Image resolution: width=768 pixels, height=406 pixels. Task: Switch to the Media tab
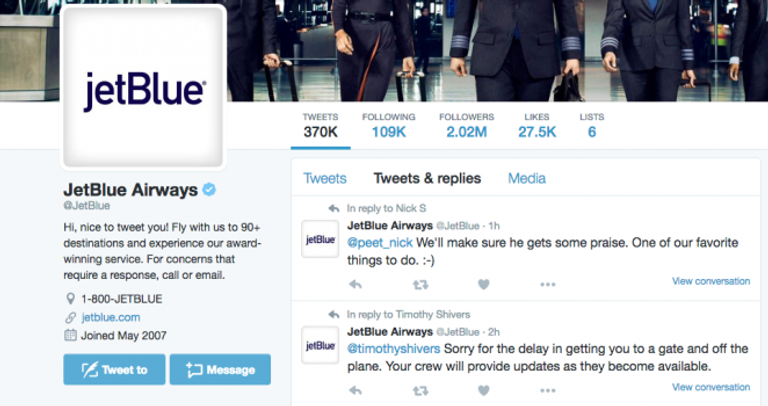click(x=527, y=178)
